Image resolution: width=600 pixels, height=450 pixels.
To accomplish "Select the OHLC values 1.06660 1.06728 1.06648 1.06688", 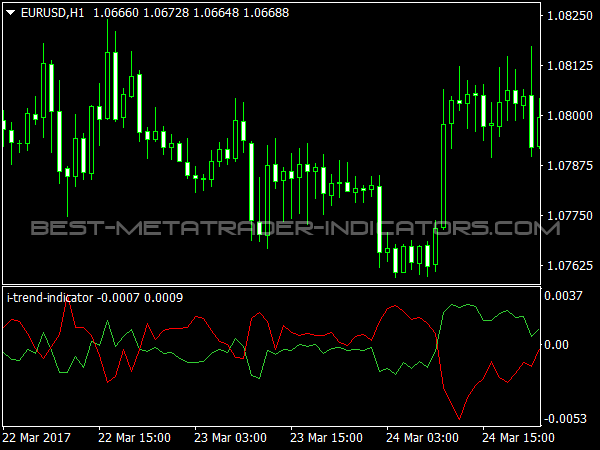I will [191, 13].
